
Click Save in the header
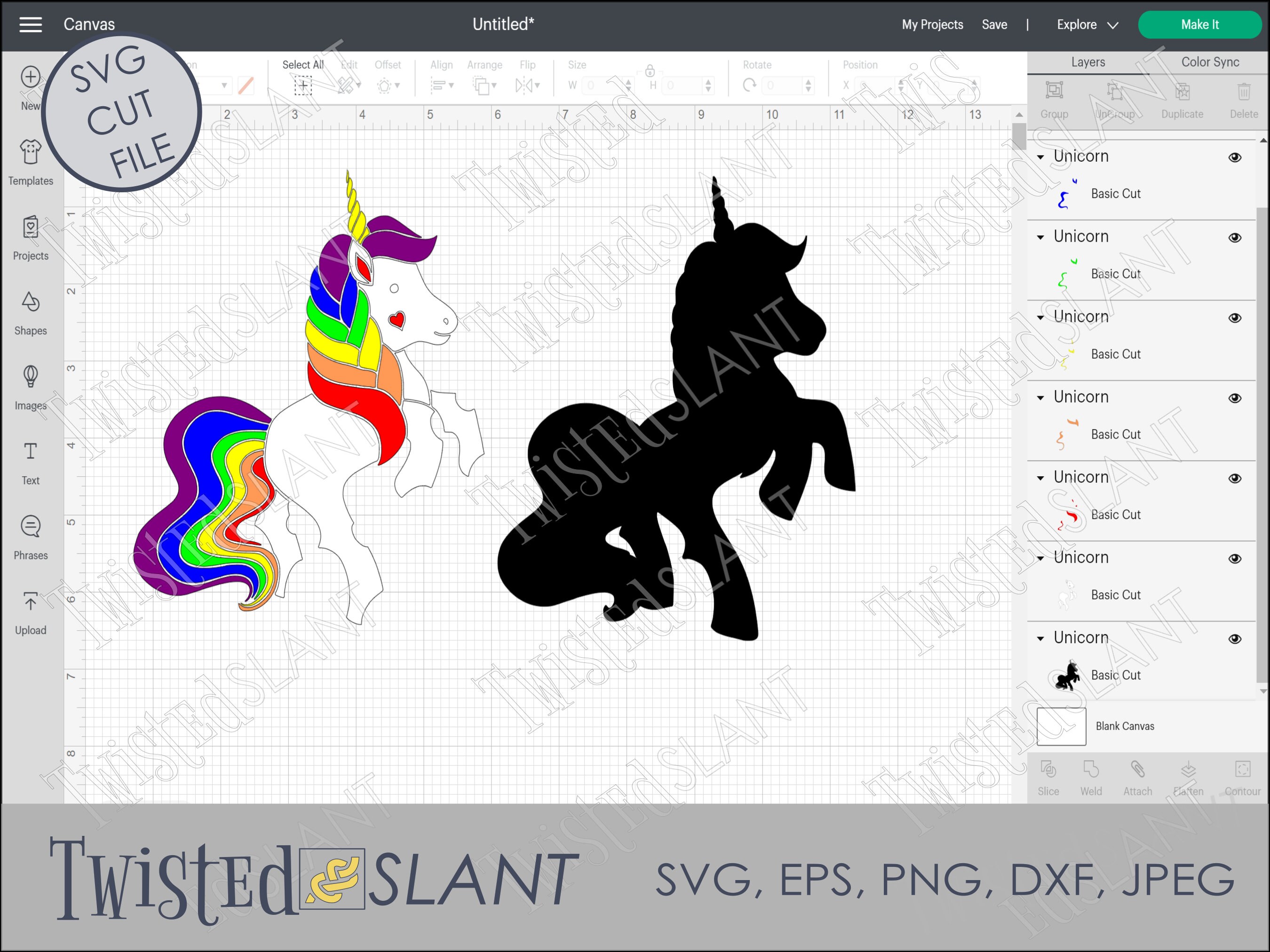[994, 24]
